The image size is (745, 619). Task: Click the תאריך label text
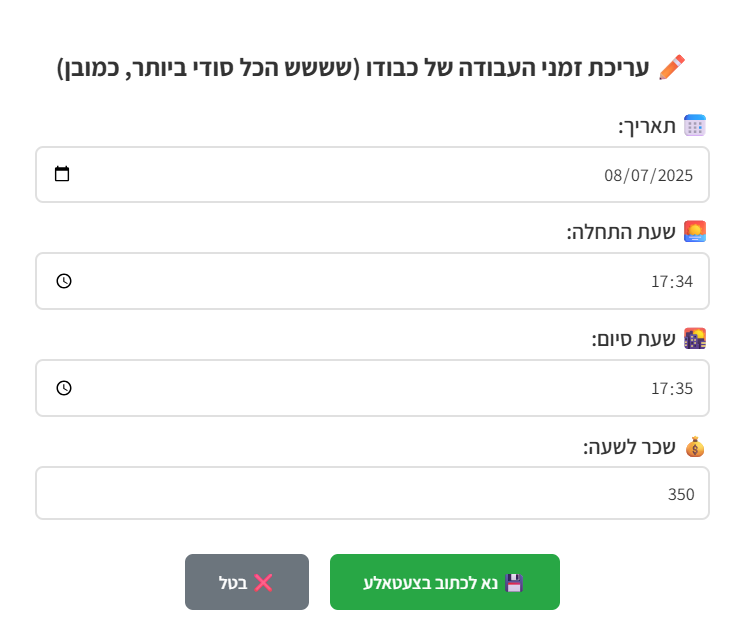647,127
